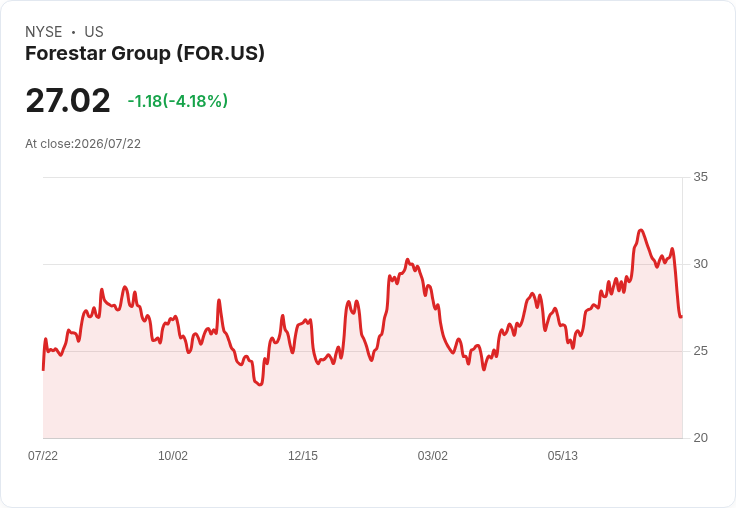Click the line's starting point at left edge
The image size is (736, 508).
coord(43,370)
